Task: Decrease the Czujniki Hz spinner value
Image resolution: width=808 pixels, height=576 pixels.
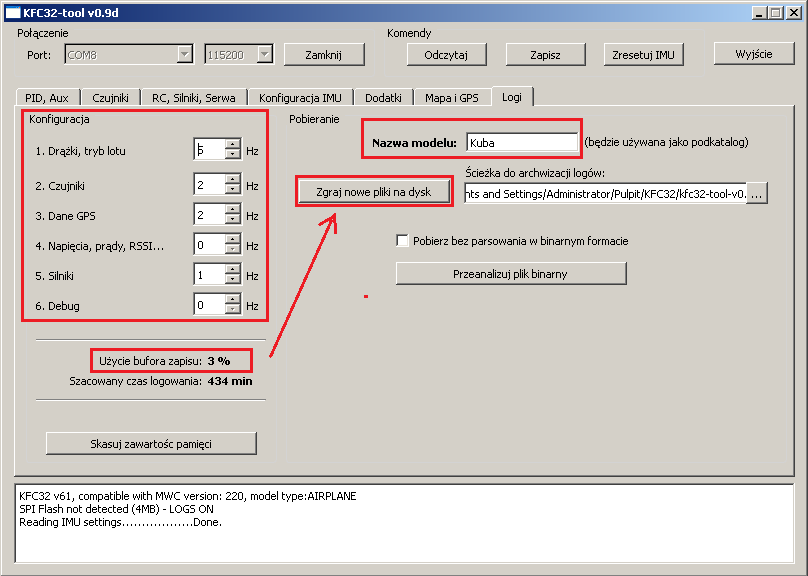Action: point(233,190)
